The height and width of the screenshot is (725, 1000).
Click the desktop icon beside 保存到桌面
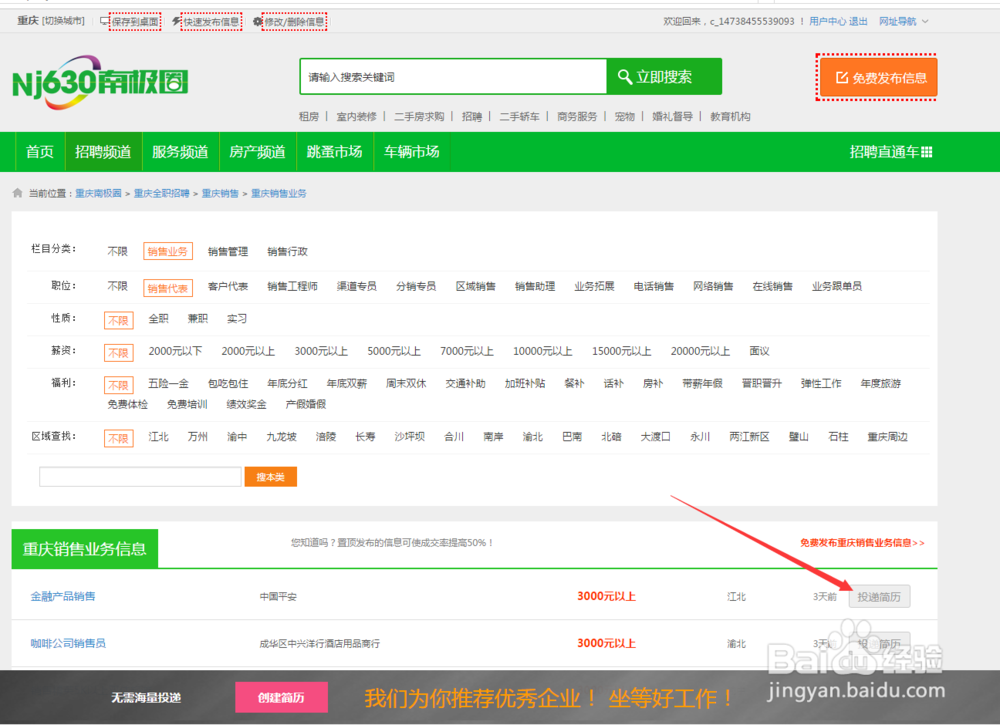[x=104, y=21]
